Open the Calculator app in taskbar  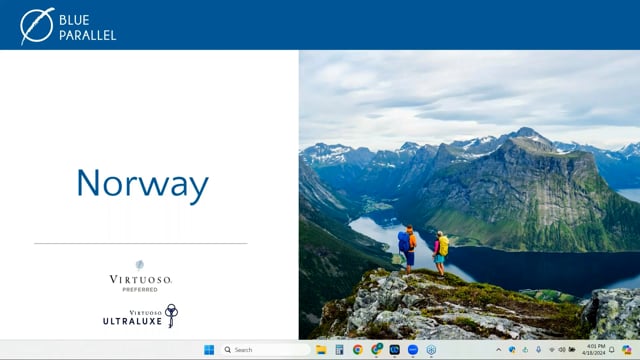339,350
